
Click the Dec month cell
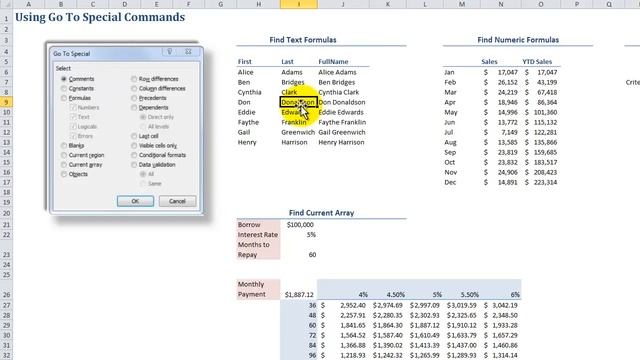462,182
